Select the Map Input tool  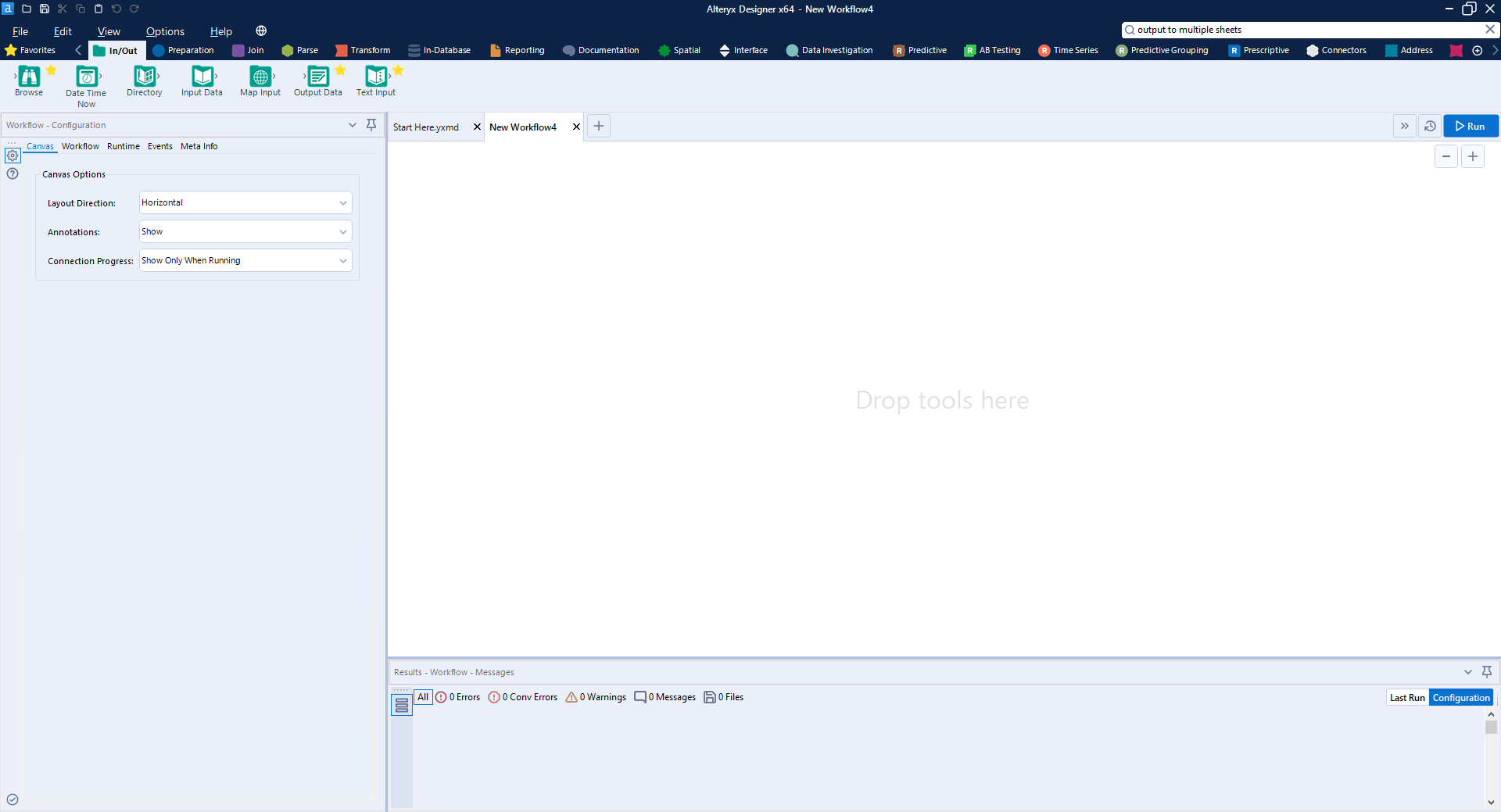pos(260,81)
